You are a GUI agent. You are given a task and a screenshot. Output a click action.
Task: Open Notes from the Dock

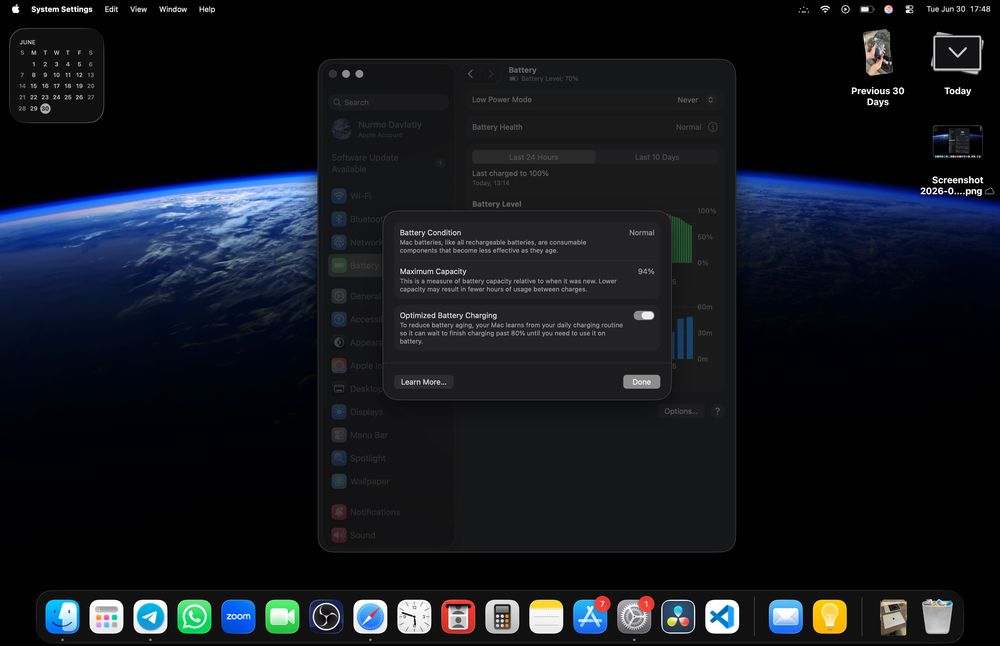click(x=547, y=617)
